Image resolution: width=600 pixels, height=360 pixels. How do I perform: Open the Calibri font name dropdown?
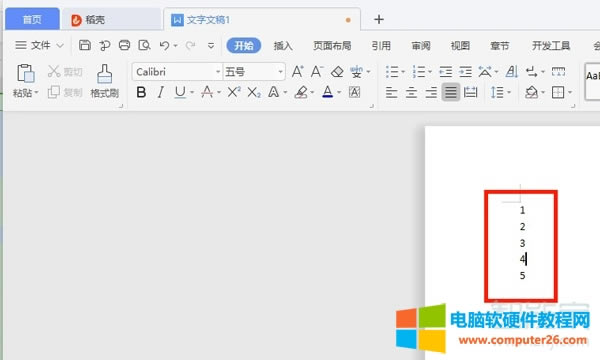(x=218, y=72)
